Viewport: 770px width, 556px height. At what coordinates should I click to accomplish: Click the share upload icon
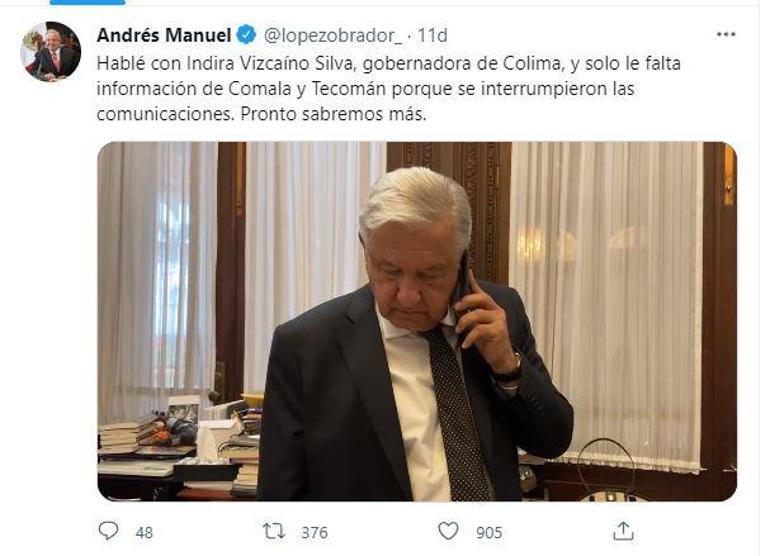623,531
